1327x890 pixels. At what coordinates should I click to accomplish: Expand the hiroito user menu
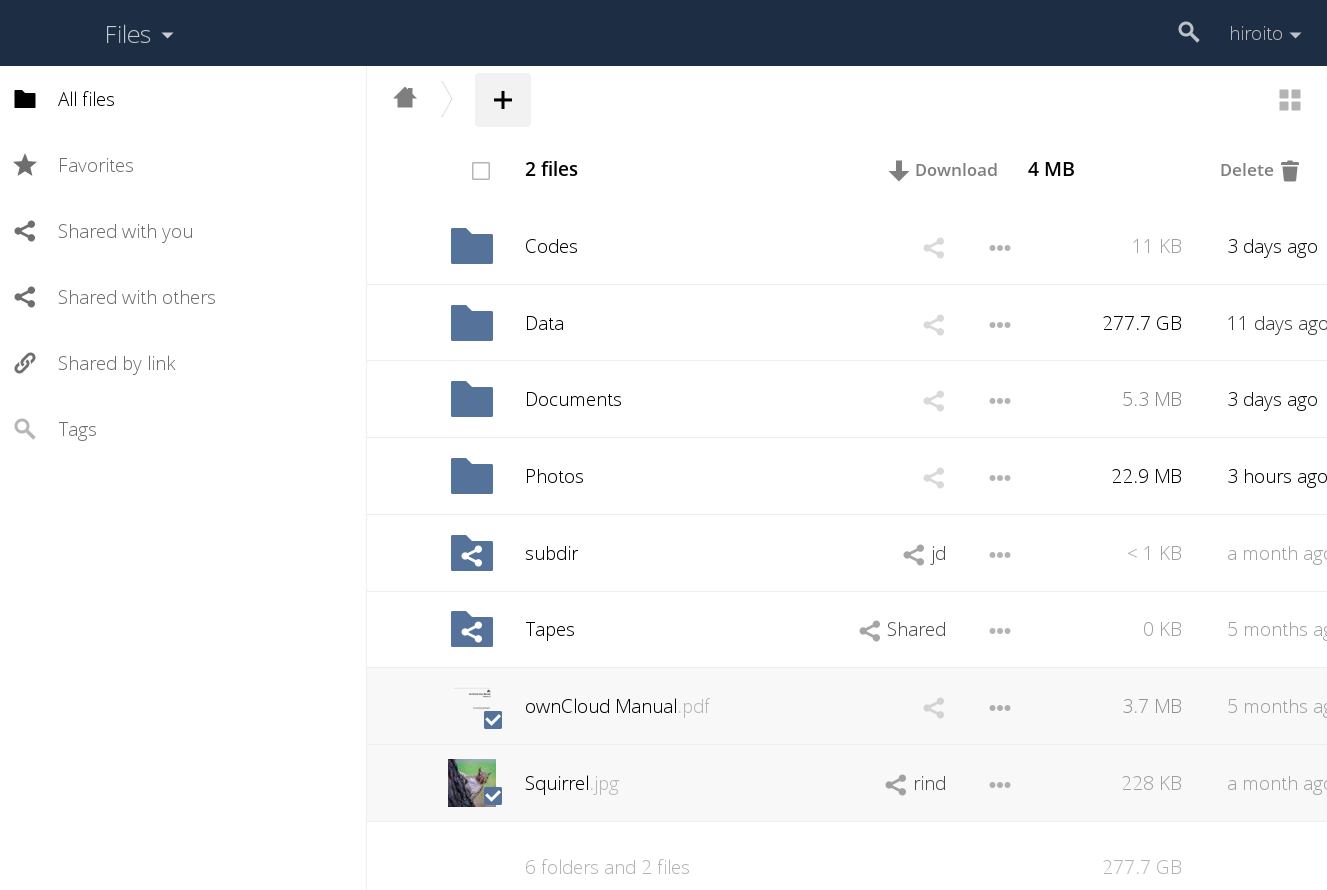click(1264, 34)
